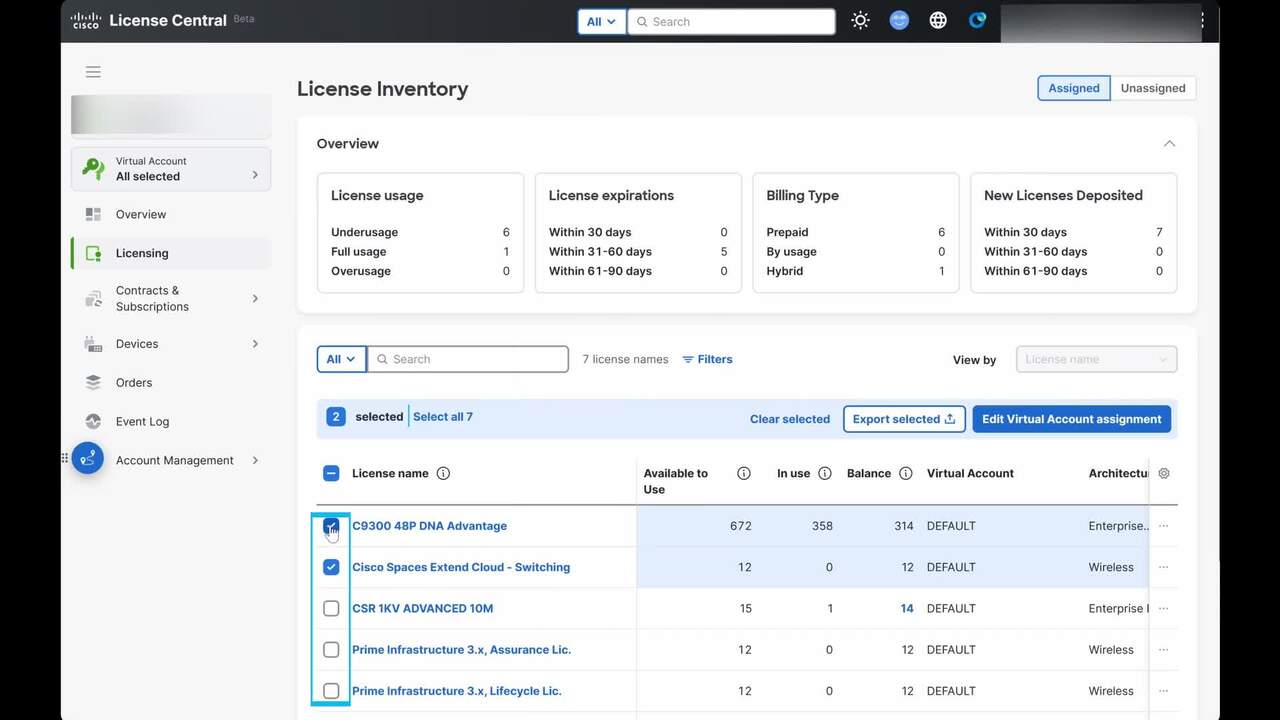The height and width of the screenshot is (720, 1280).
Task: Check the CSR 1KV ADVANCED 10M checkbox
Action: tap(331, 608)
